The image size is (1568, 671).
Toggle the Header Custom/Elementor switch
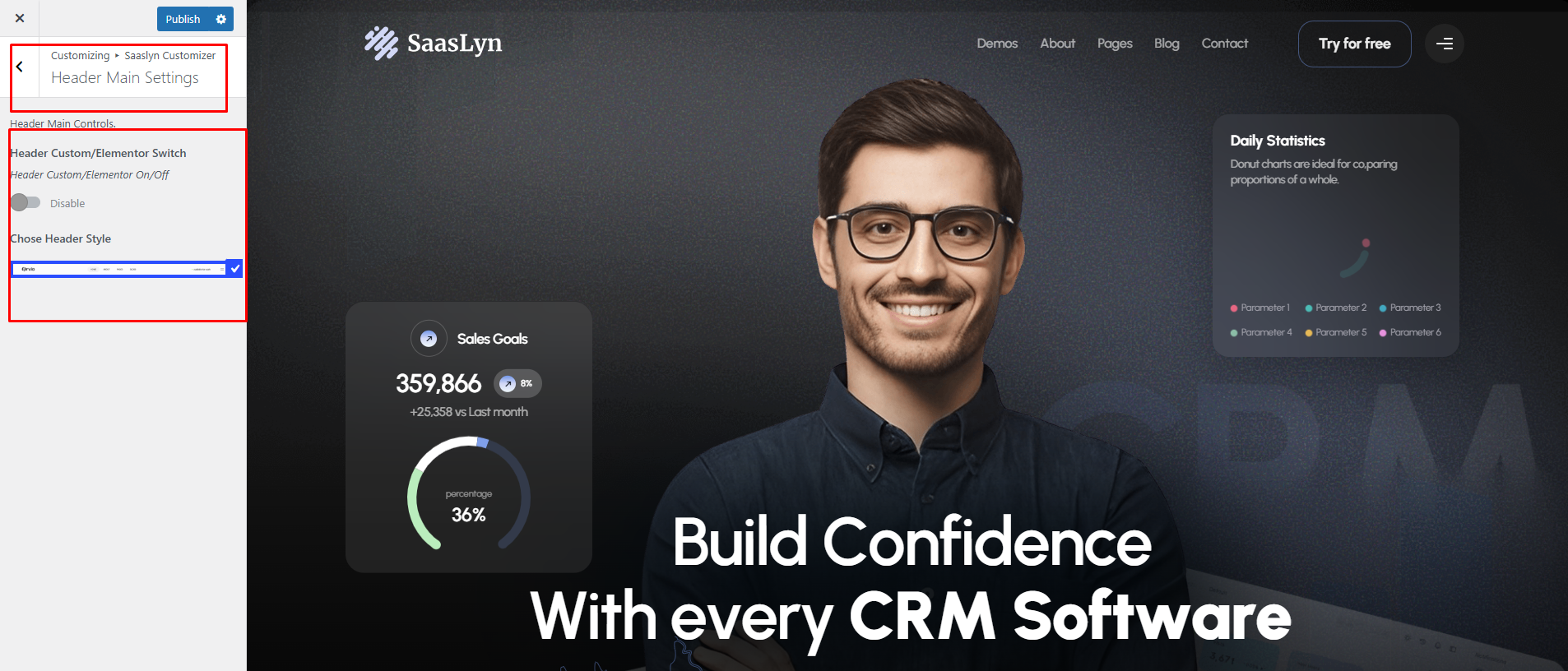pos(26,202)
